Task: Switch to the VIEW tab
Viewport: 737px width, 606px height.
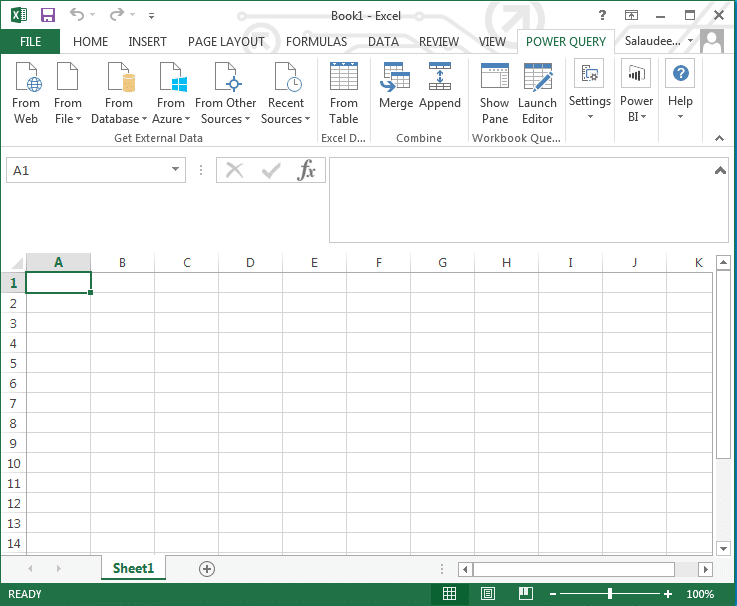Action: coord(492,42)
